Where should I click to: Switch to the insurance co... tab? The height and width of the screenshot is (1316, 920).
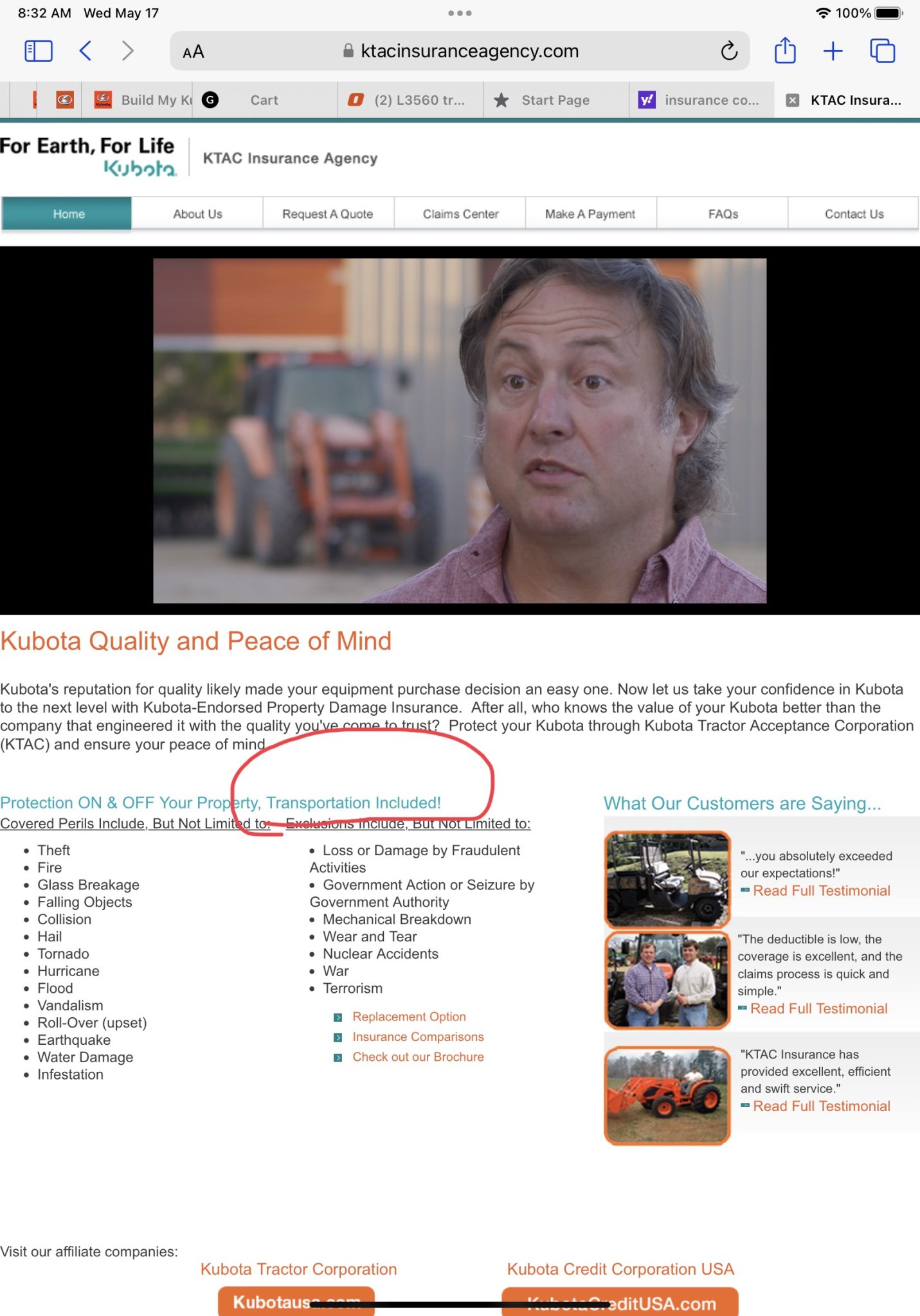(x=701, y=100)
